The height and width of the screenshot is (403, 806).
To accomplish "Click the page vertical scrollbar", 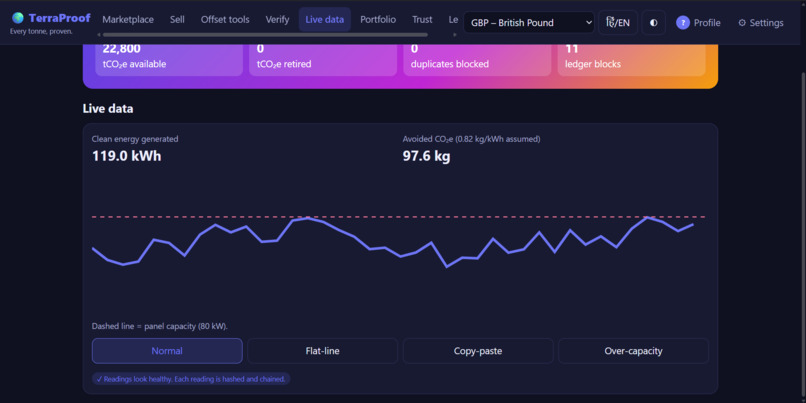I will [x=803, y=236].
